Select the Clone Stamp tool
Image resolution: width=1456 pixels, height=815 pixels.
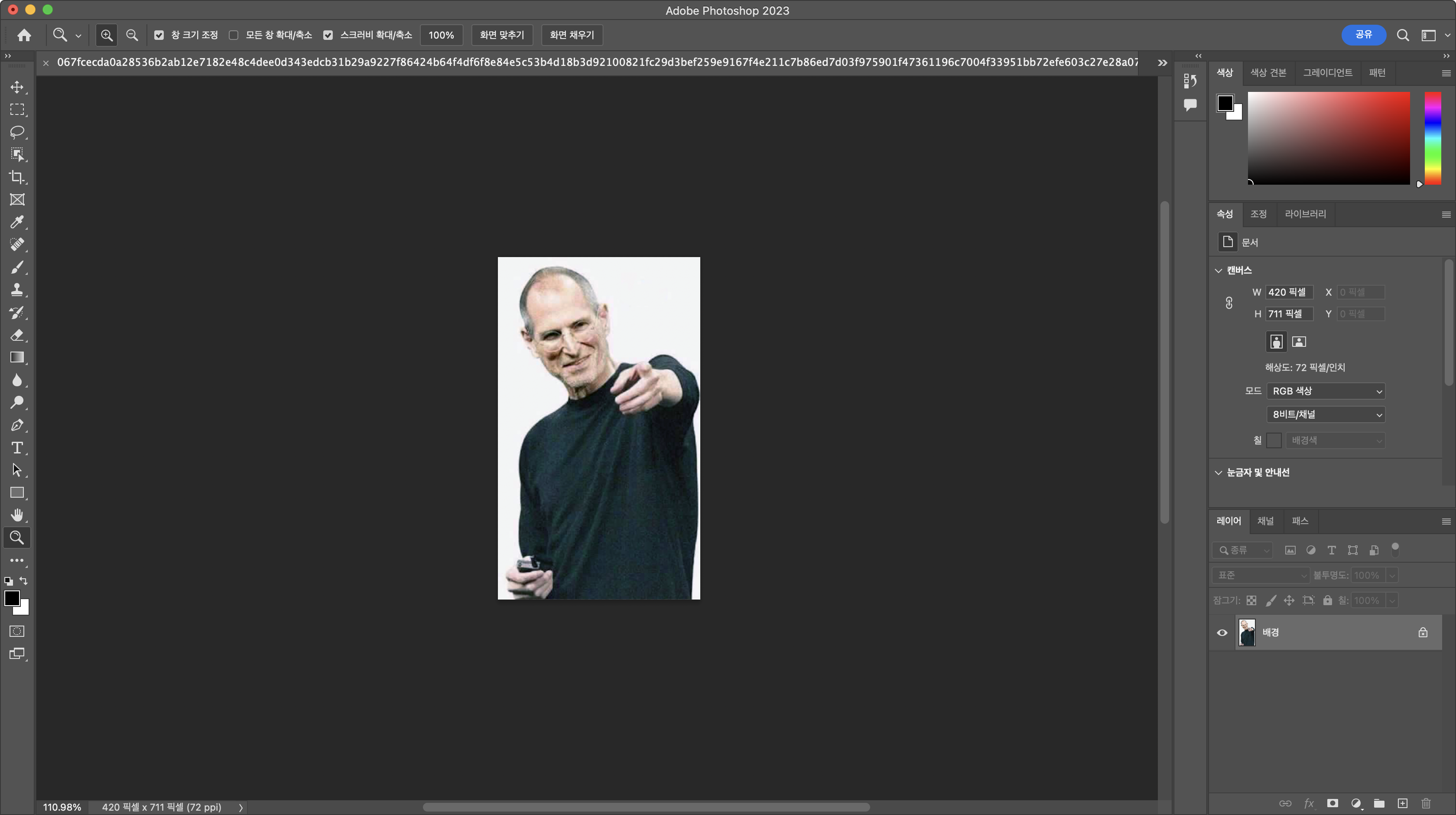point(17,290)
